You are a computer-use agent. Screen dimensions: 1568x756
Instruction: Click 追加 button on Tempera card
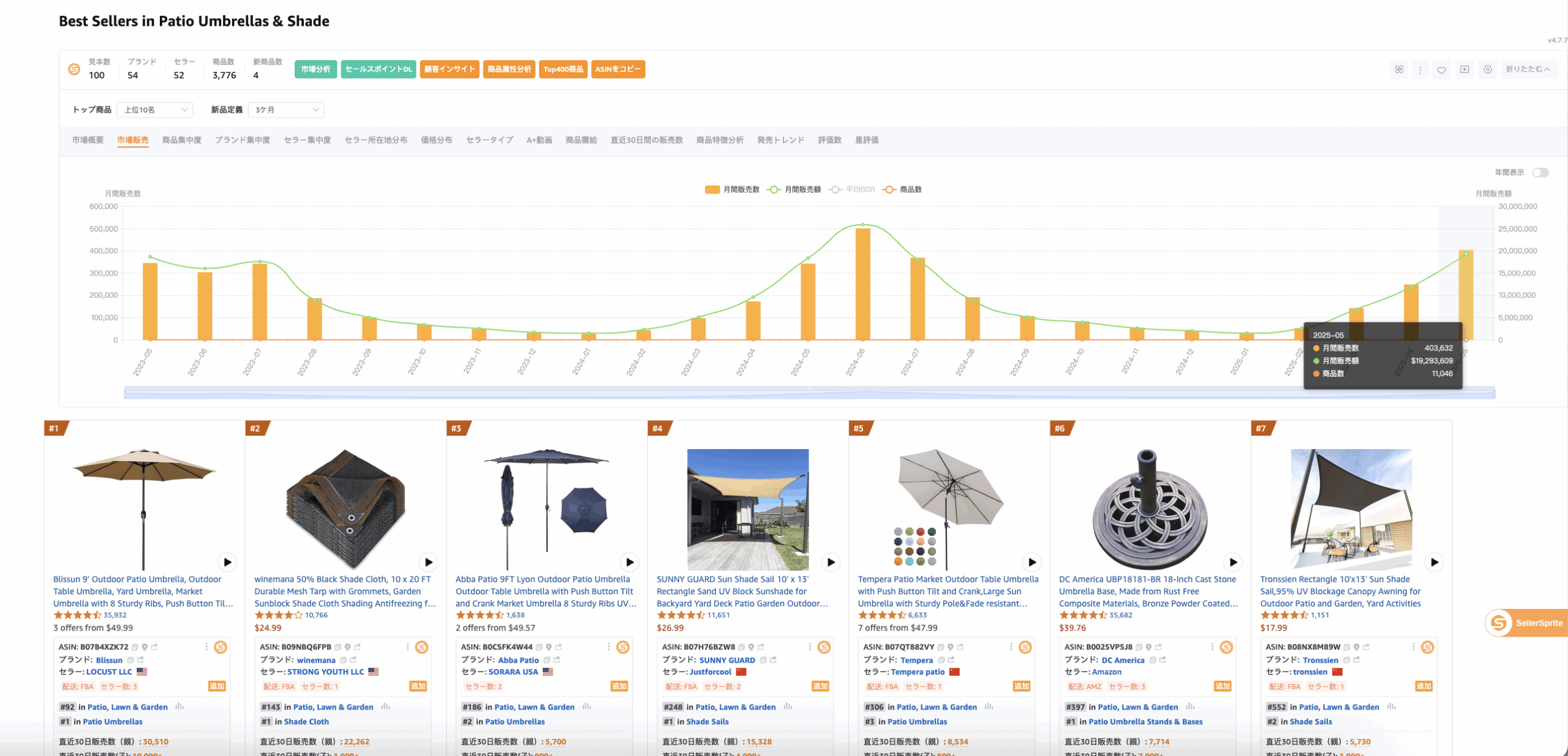1022,686
